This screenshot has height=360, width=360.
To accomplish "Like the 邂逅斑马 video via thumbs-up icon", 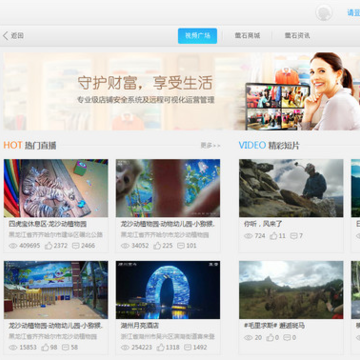I will tap(270, 337).
